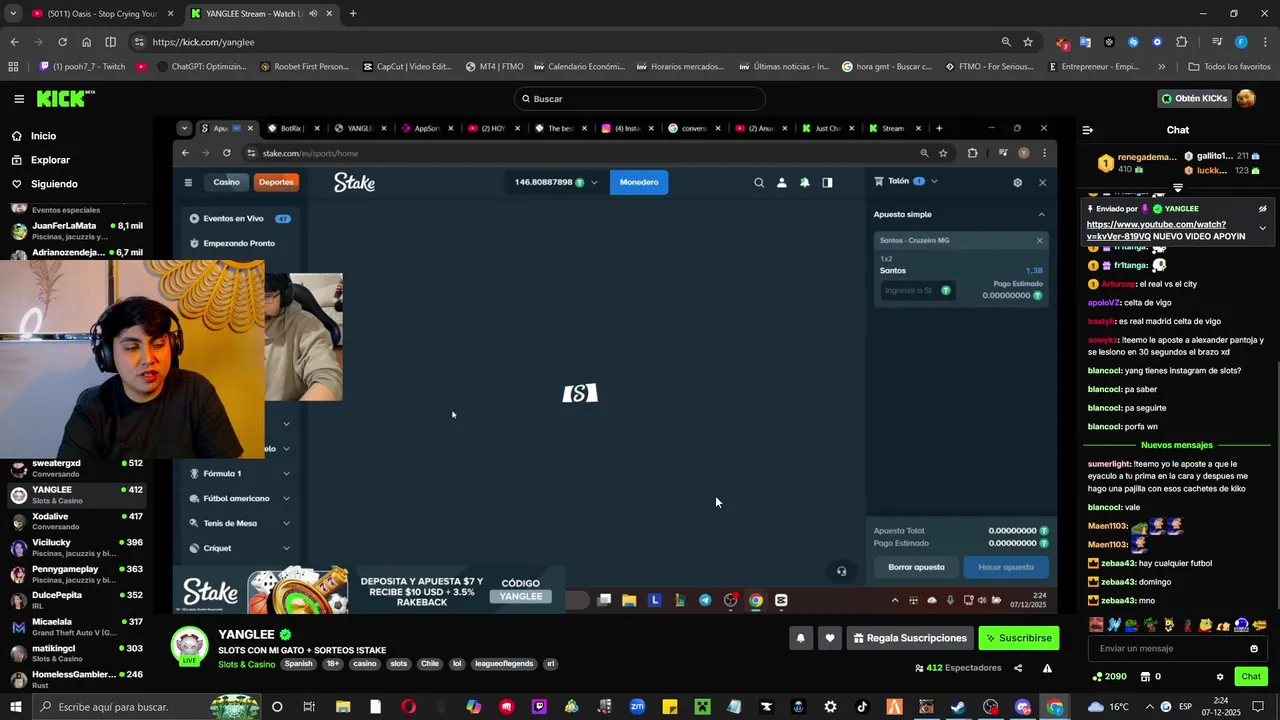Open Stake profile icon
Viewport: 1280px width, 720px height.
(x=782, y=182)
